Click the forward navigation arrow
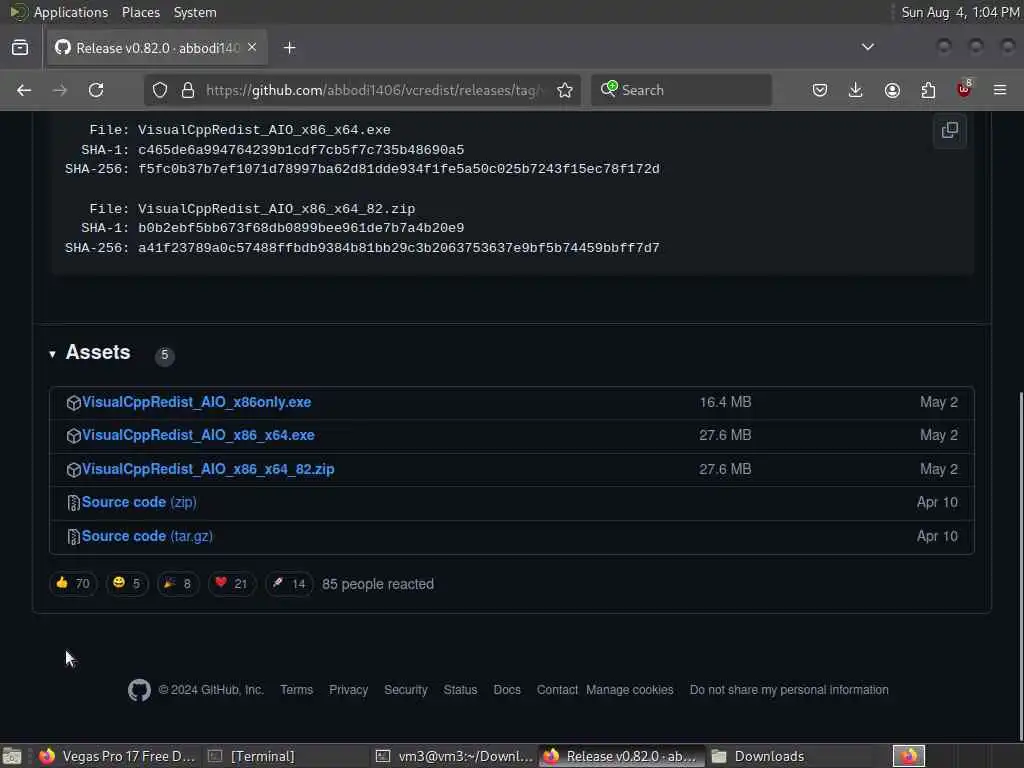Image resolution: width=1024 pixels, height=768 pixels. pos(59,90)
